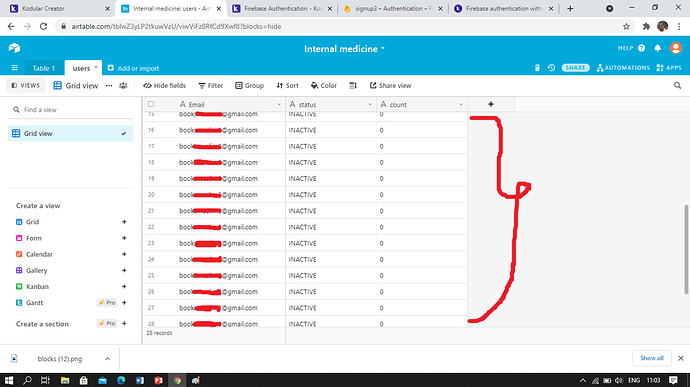Add a new field with plus icon

click(491, 104)
